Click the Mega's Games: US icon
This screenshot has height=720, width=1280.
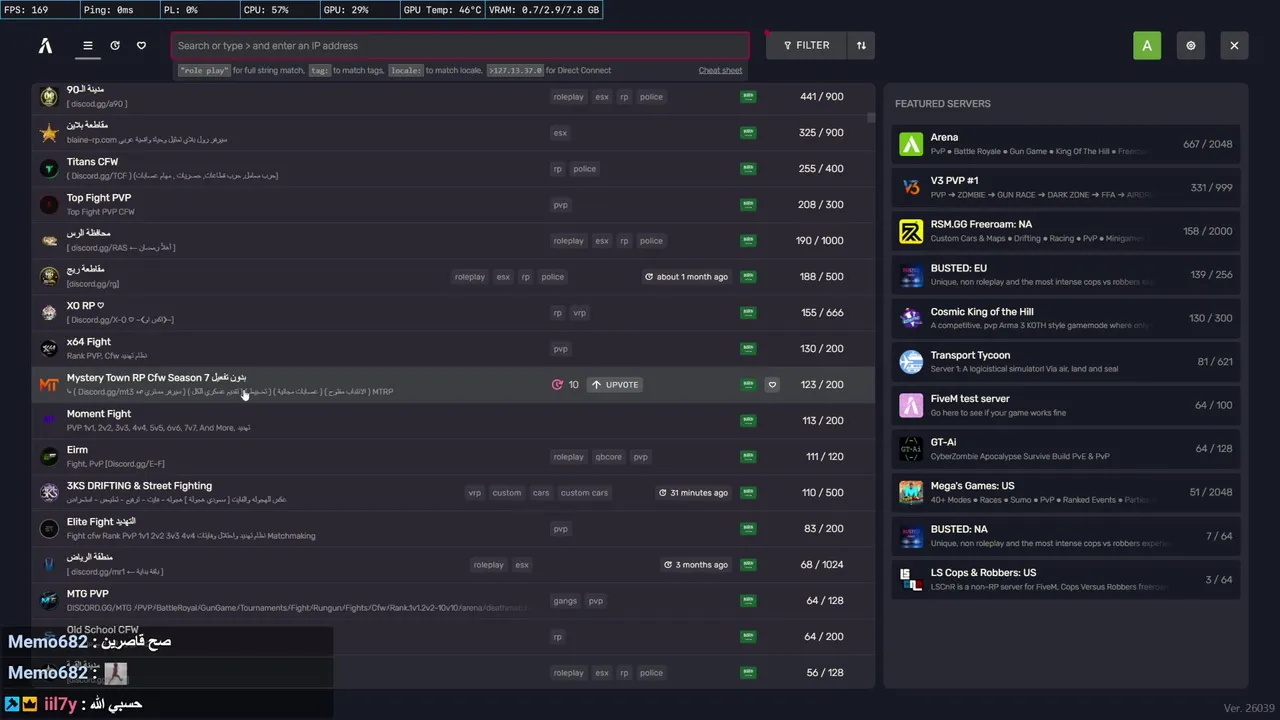tap(911, 492)
